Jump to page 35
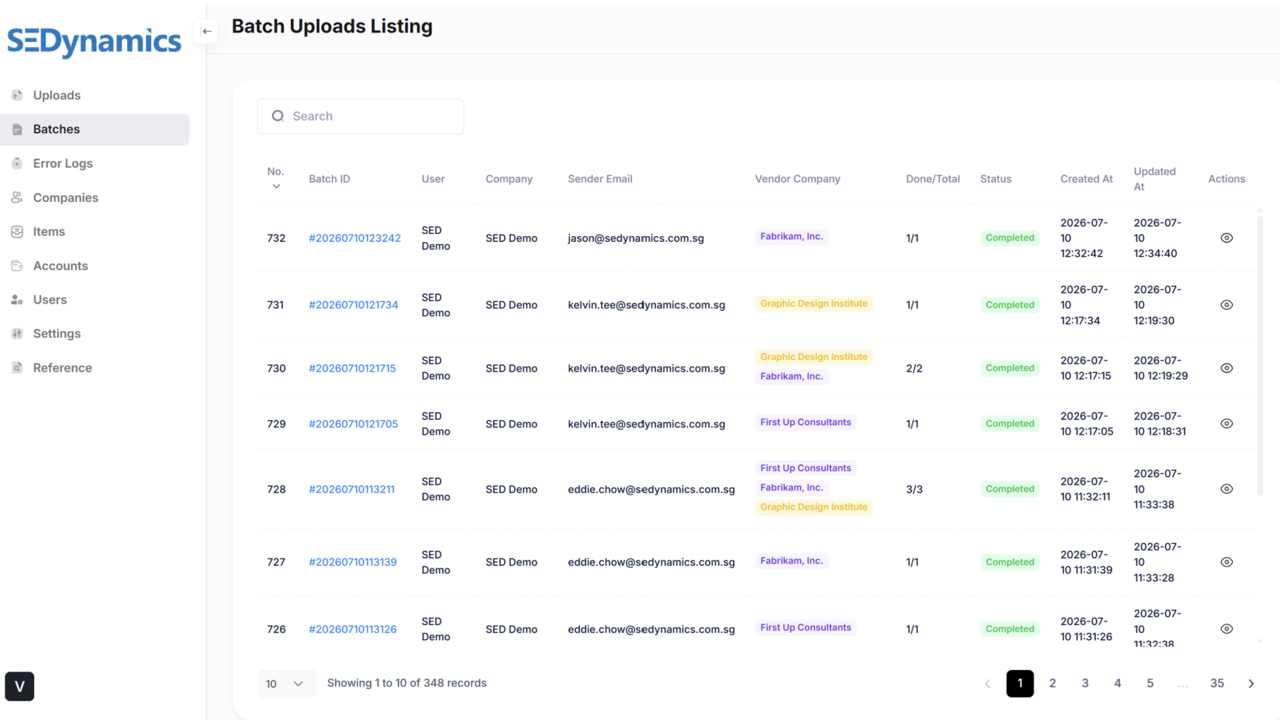Screen dimensions: 1280x720 1217,683
